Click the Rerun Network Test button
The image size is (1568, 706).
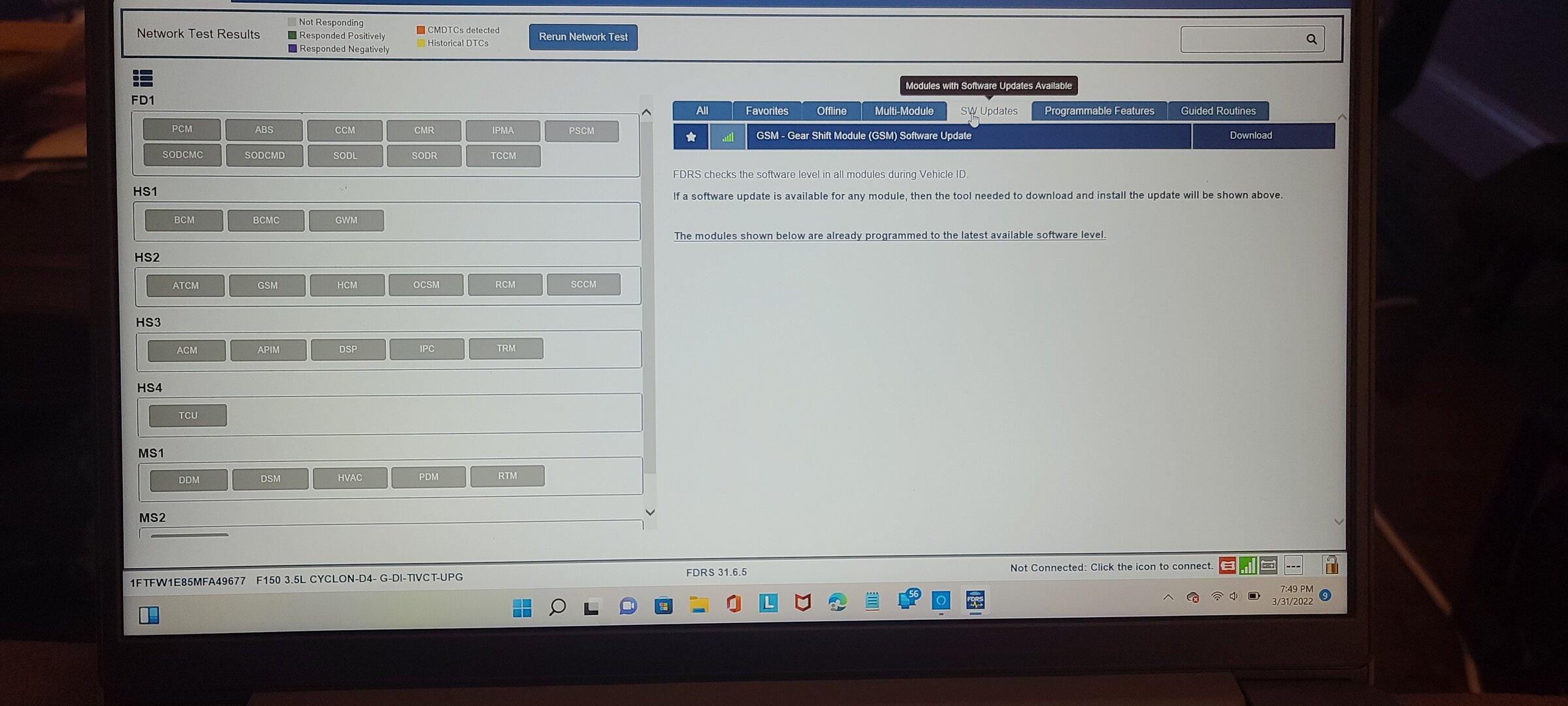pyautogui.click(x=583, y=36)
